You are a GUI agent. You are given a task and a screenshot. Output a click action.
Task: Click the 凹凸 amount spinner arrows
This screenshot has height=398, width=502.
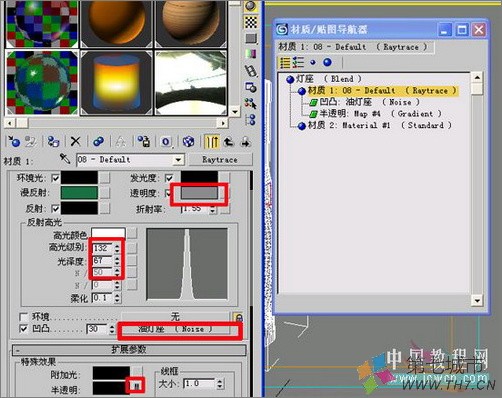[x=112, y=329]
